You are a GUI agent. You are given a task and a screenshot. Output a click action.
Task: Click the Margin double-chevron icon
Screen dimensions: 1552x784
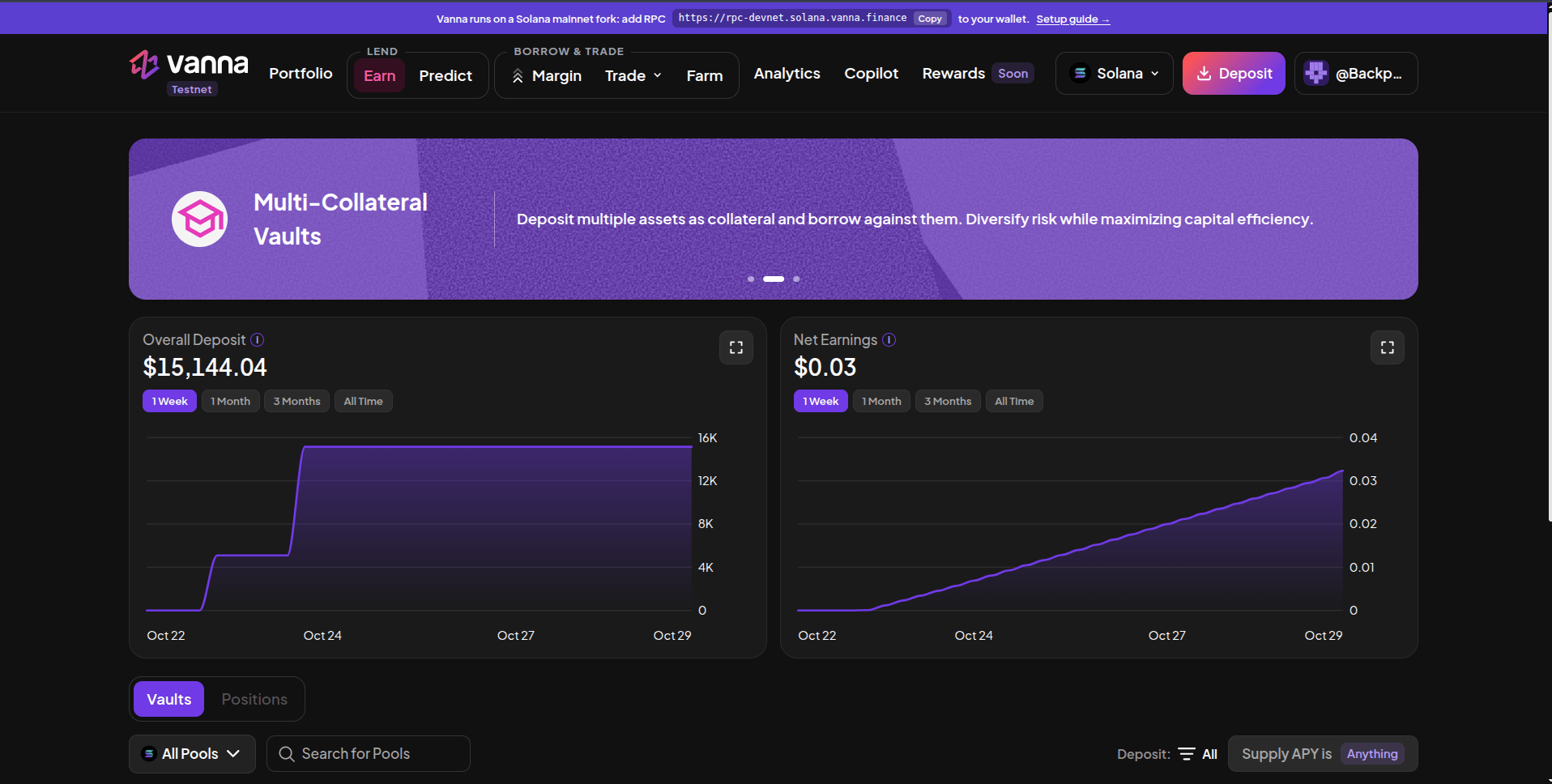[518, 76]
